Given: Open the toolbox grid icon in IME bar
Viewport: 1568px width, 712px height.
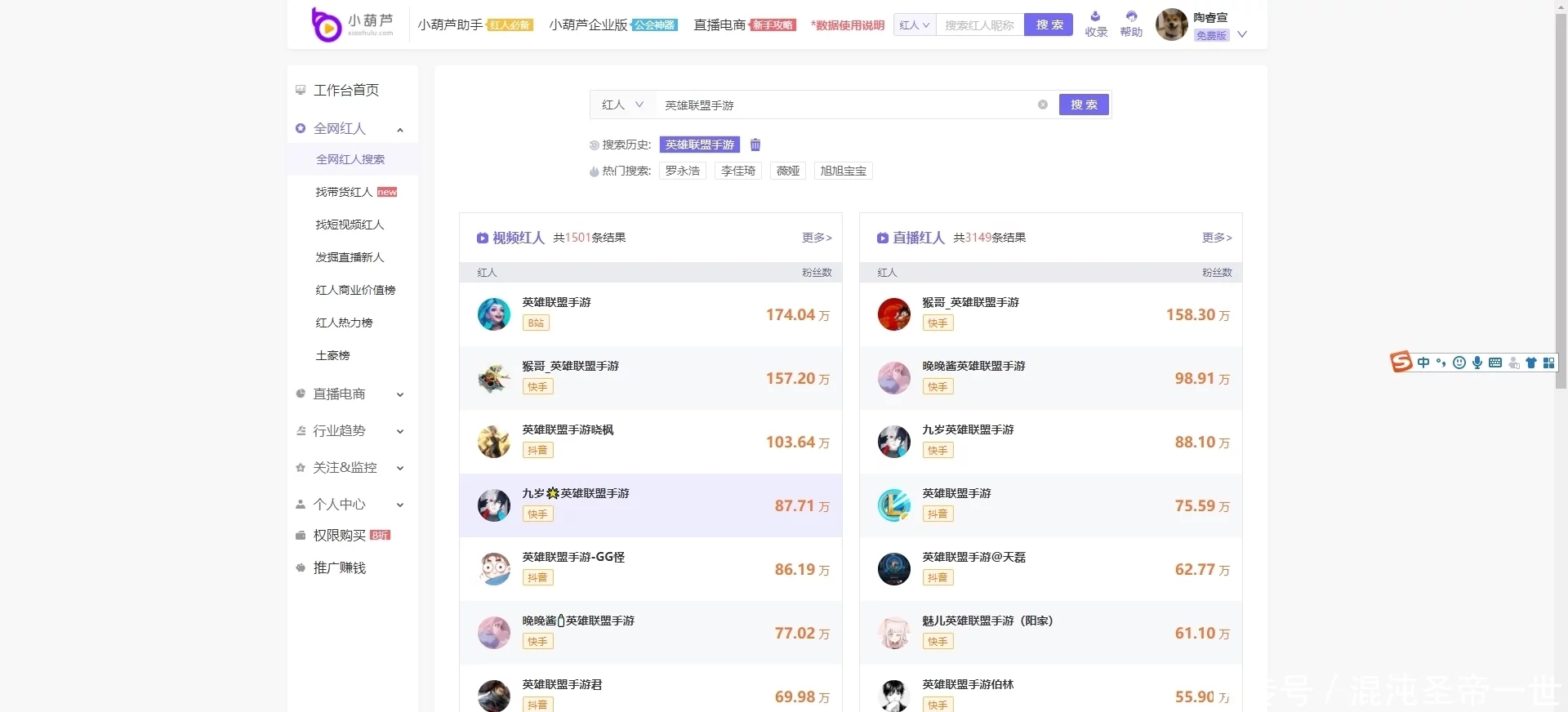Looking at the screenshot, I should [x=1548, y=363].
